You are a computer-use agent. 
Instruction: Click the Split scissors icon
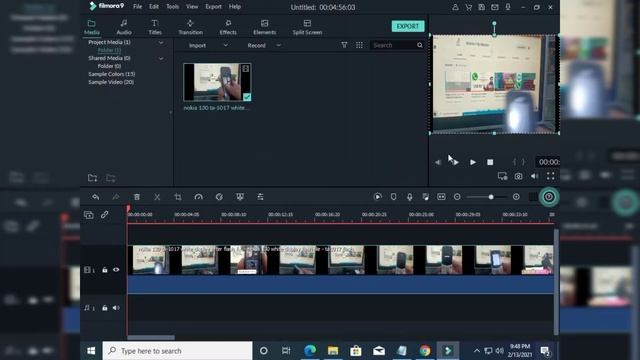click(157, 197)
